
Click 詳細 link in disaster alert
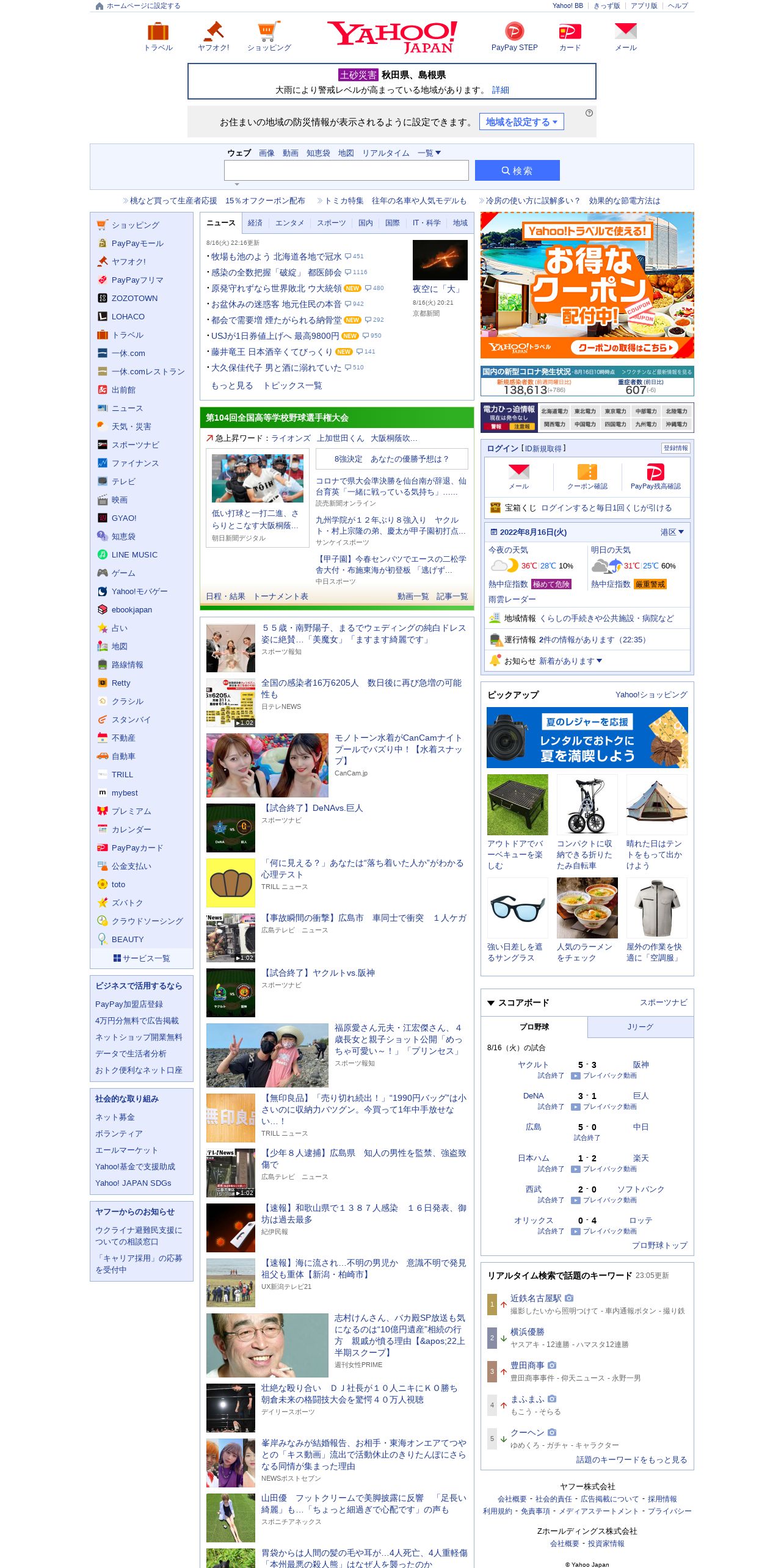tap(501, 90)
